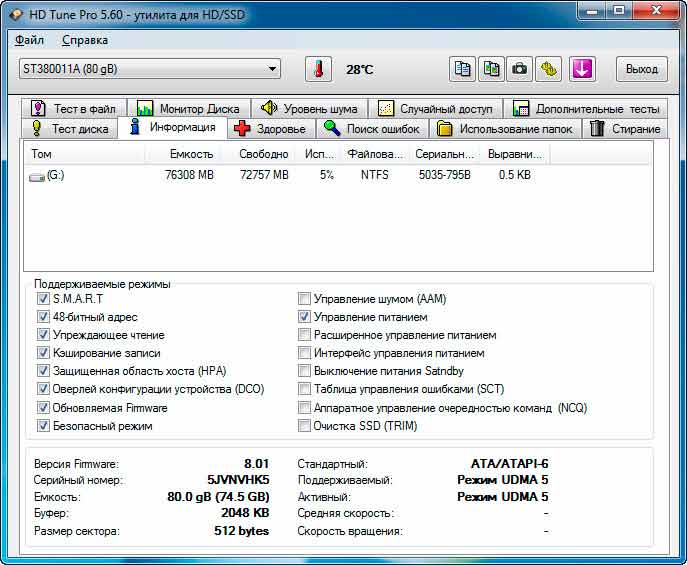The width and height of the screenshot is (687, 565).
Task: Click the 2048 KB buffer value
Action: 245,513
